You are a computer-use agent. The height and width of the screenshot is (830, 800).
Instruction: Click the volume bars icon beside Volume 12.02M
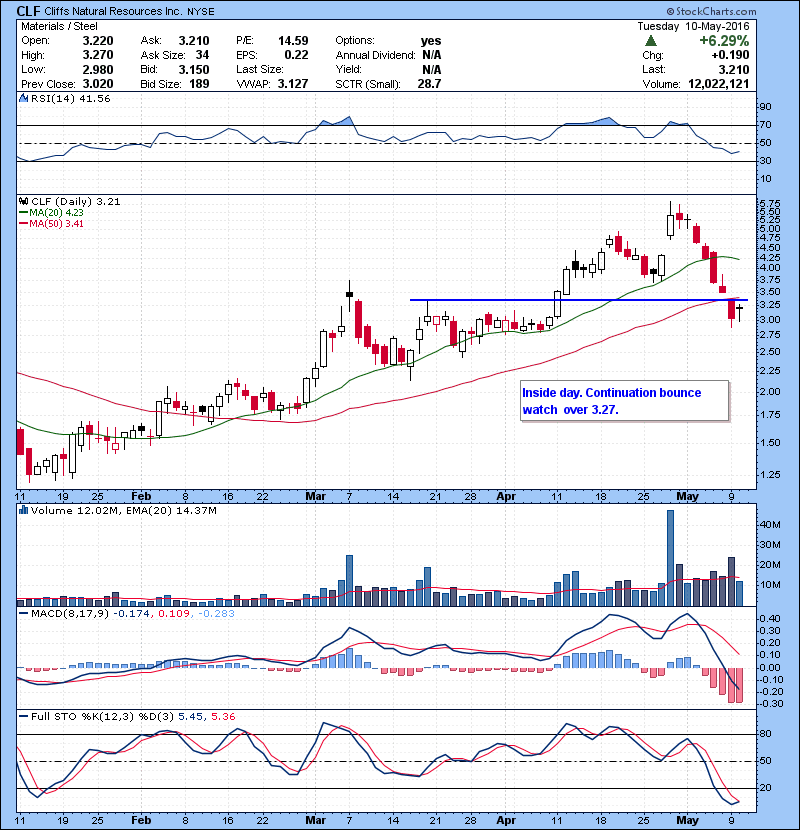(x=23, y=510)
